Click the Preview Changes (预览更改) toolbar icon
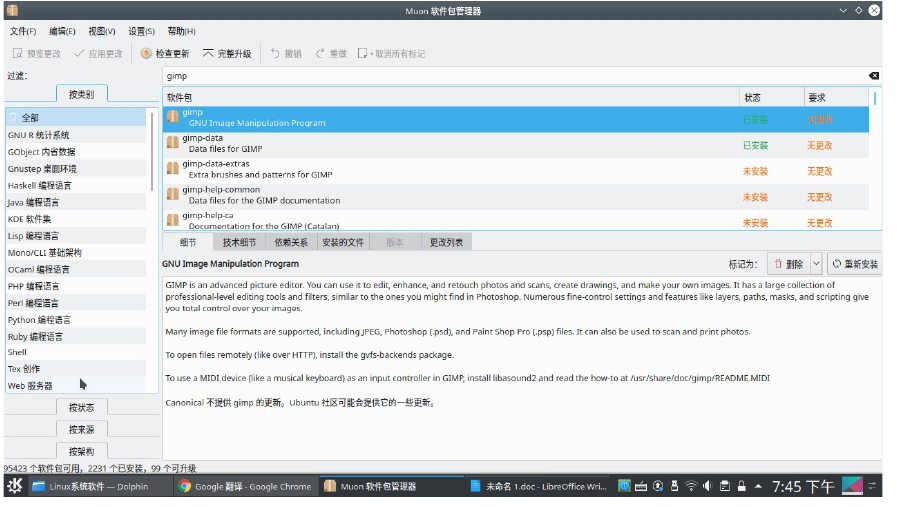 pos(18,54)
